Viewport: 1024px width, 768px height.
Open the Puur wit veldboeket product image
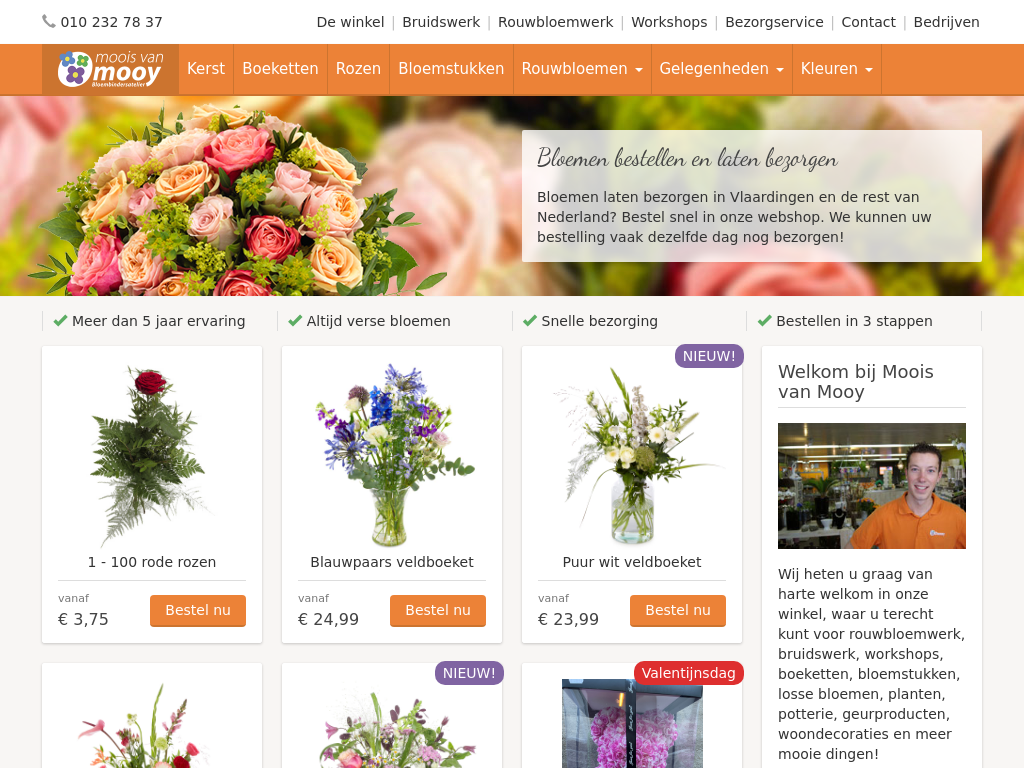click(x=632, y=455)
